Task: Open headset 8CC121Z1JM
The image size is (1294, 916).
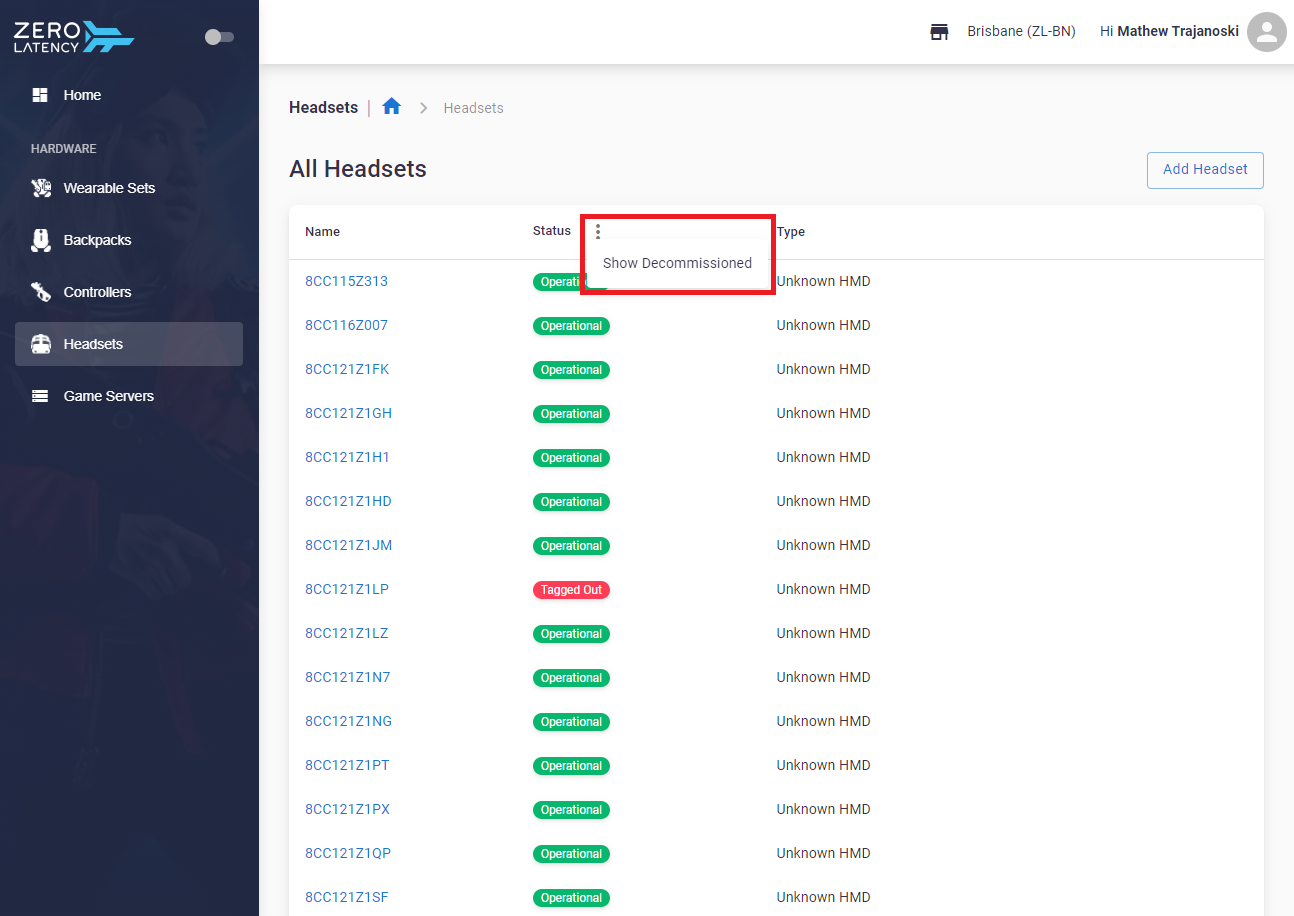Action: (x=348, y=545)
